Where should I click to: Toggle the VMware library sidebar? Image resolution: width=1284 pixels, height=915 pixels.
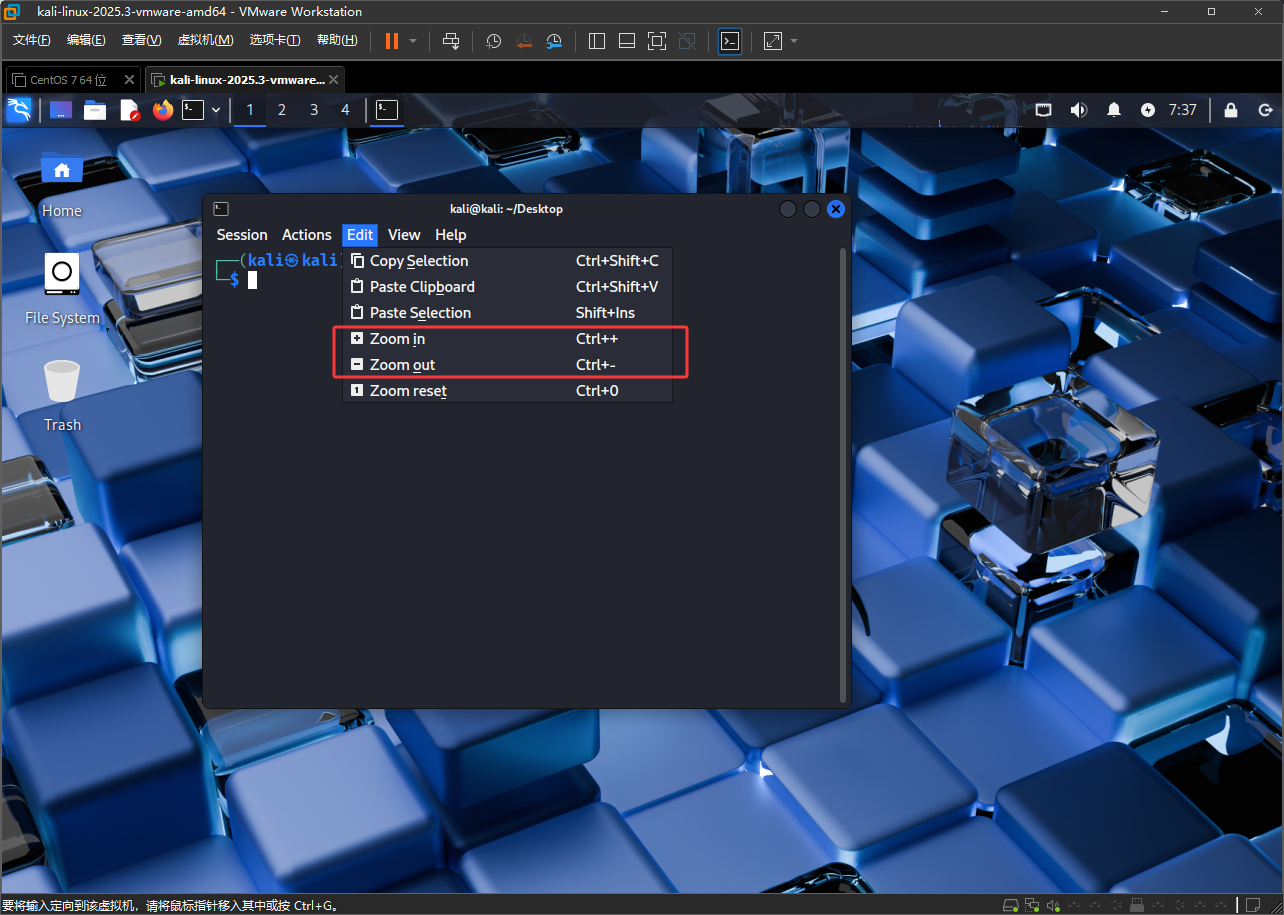597,41
